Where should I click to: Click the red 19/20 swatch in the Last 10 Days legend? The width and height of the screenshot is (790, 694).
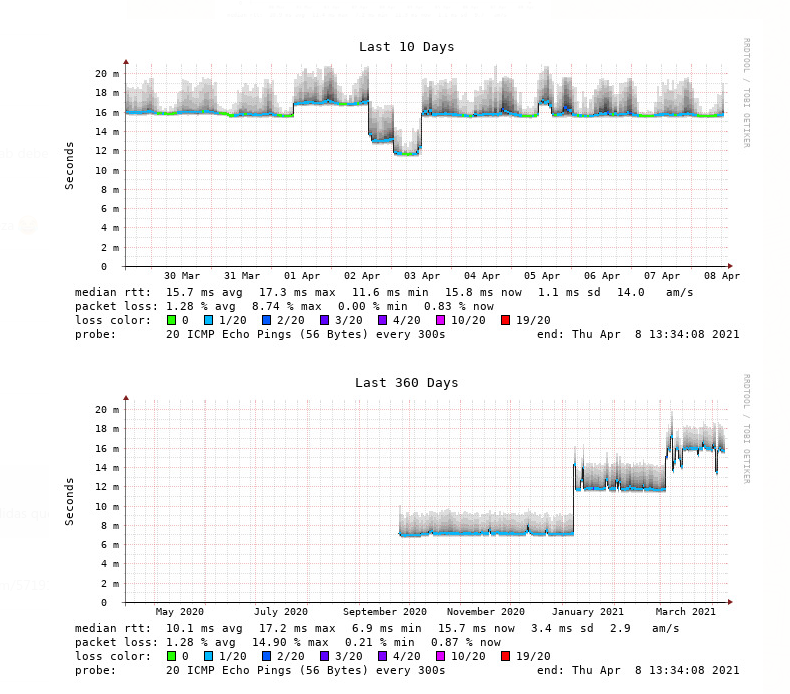coord(506,320)
